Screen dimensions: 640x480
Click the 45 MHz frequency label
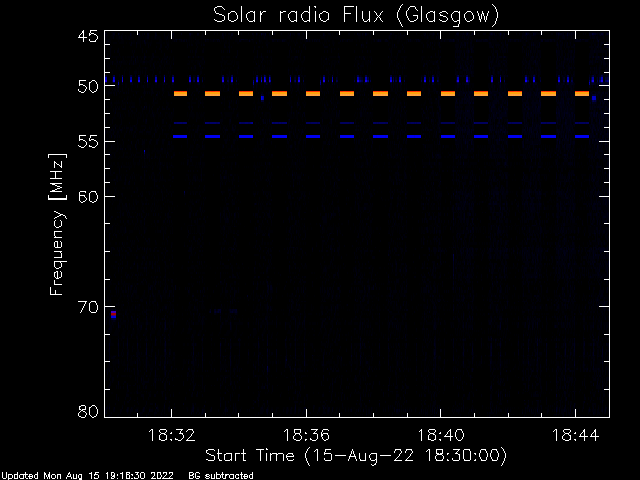[88, 36]
